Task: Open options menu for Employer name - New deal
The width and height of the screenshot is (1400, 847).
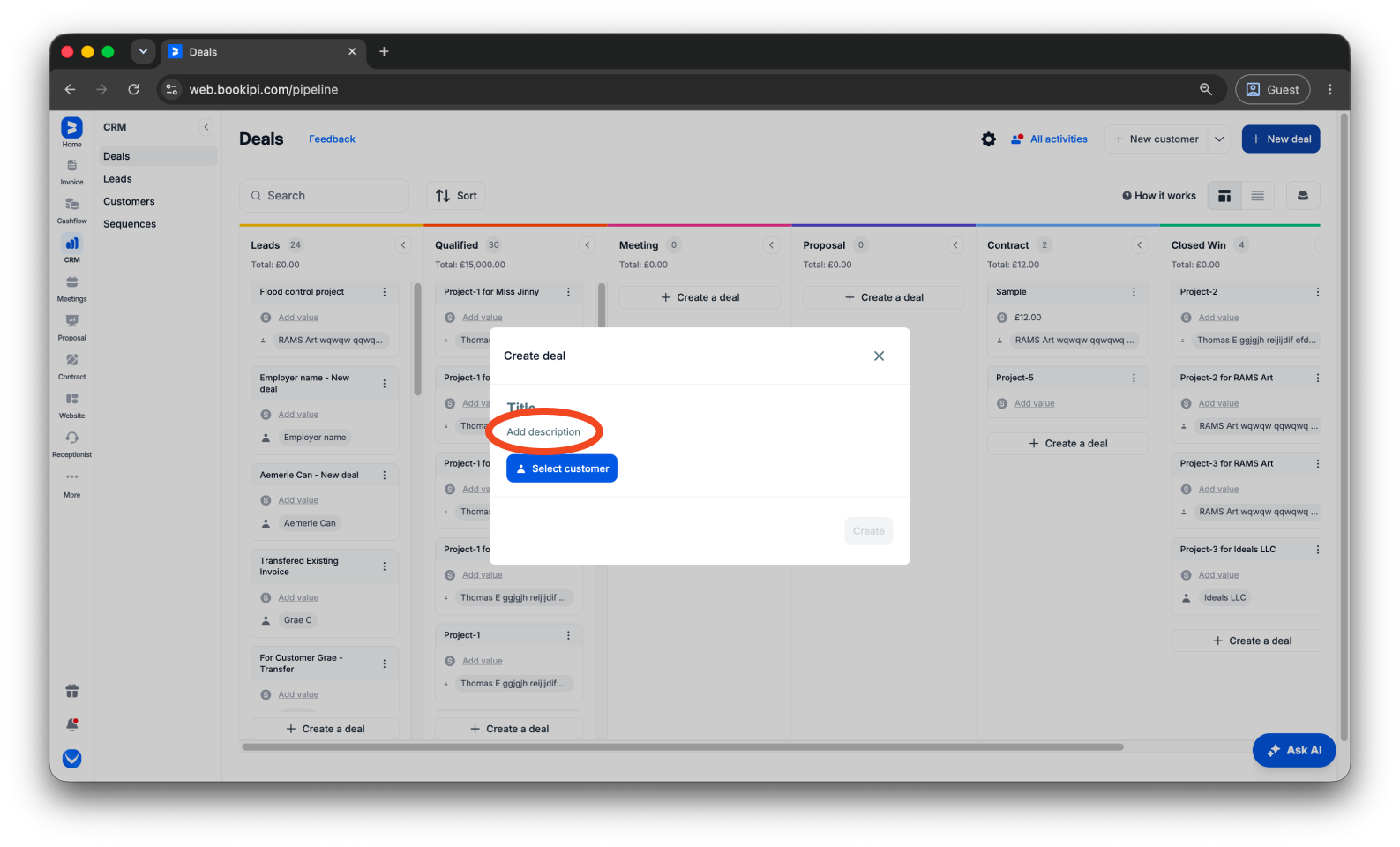Action: 384,384
